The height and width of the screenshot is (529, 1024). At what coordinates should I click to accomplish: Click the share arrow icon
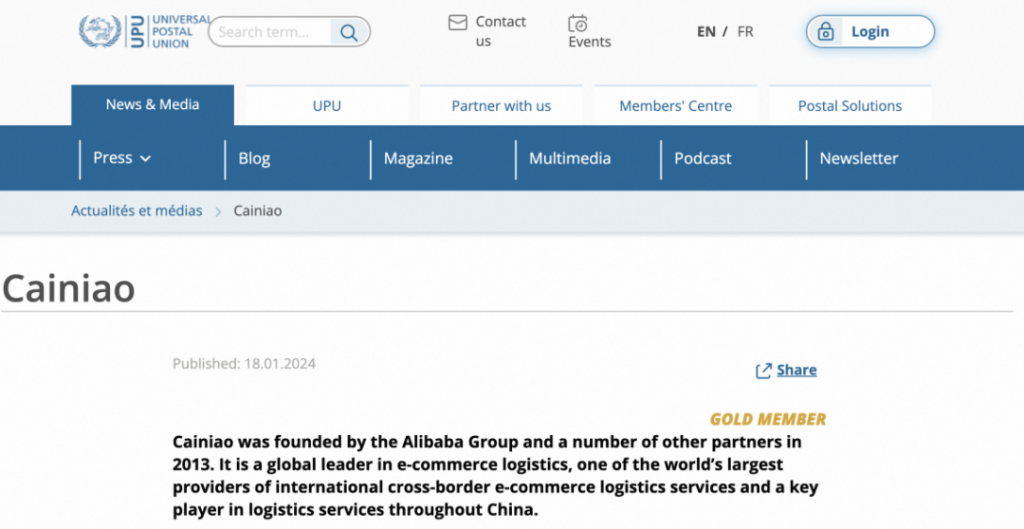(763, 371)
